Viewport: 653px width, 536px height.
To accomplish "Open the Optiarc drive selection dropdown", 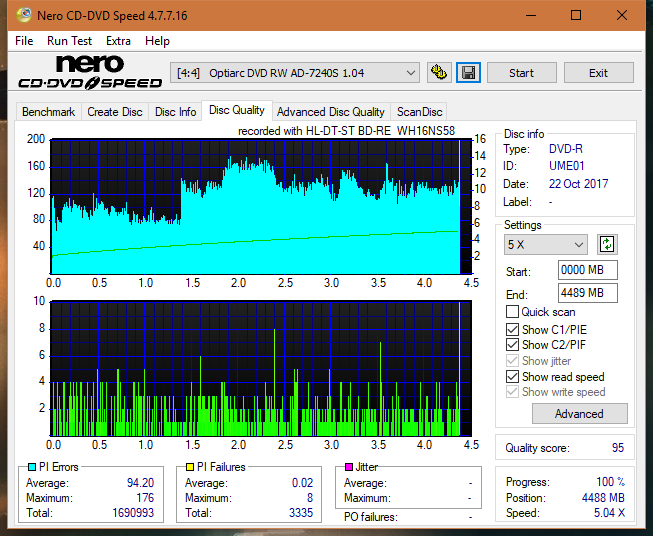I will coord(294,73).
